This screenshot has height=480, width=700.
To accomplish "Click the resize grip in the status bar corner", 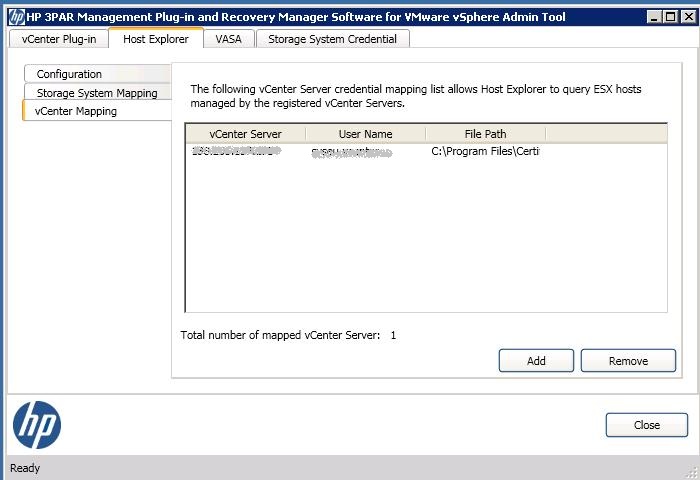I will pyautogui.click(x=692, y=472).
